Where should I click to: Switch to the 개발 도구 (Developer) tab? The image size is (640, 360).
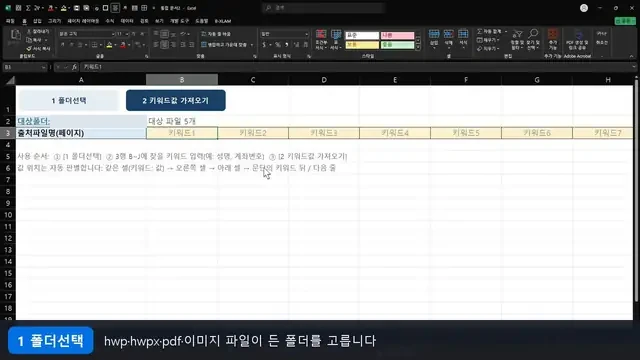(x=180, y=21)
